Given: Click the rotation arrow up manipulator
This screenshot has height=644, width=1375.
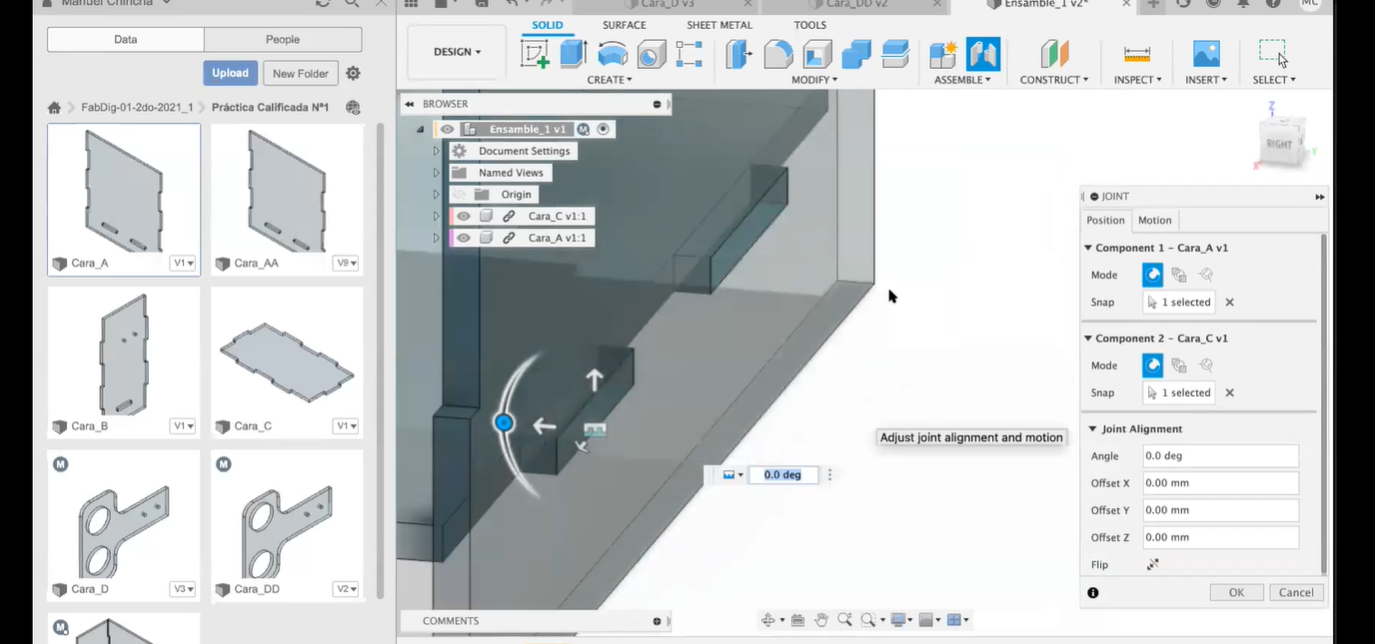Looking at the screenshot, I should [595, 380].
